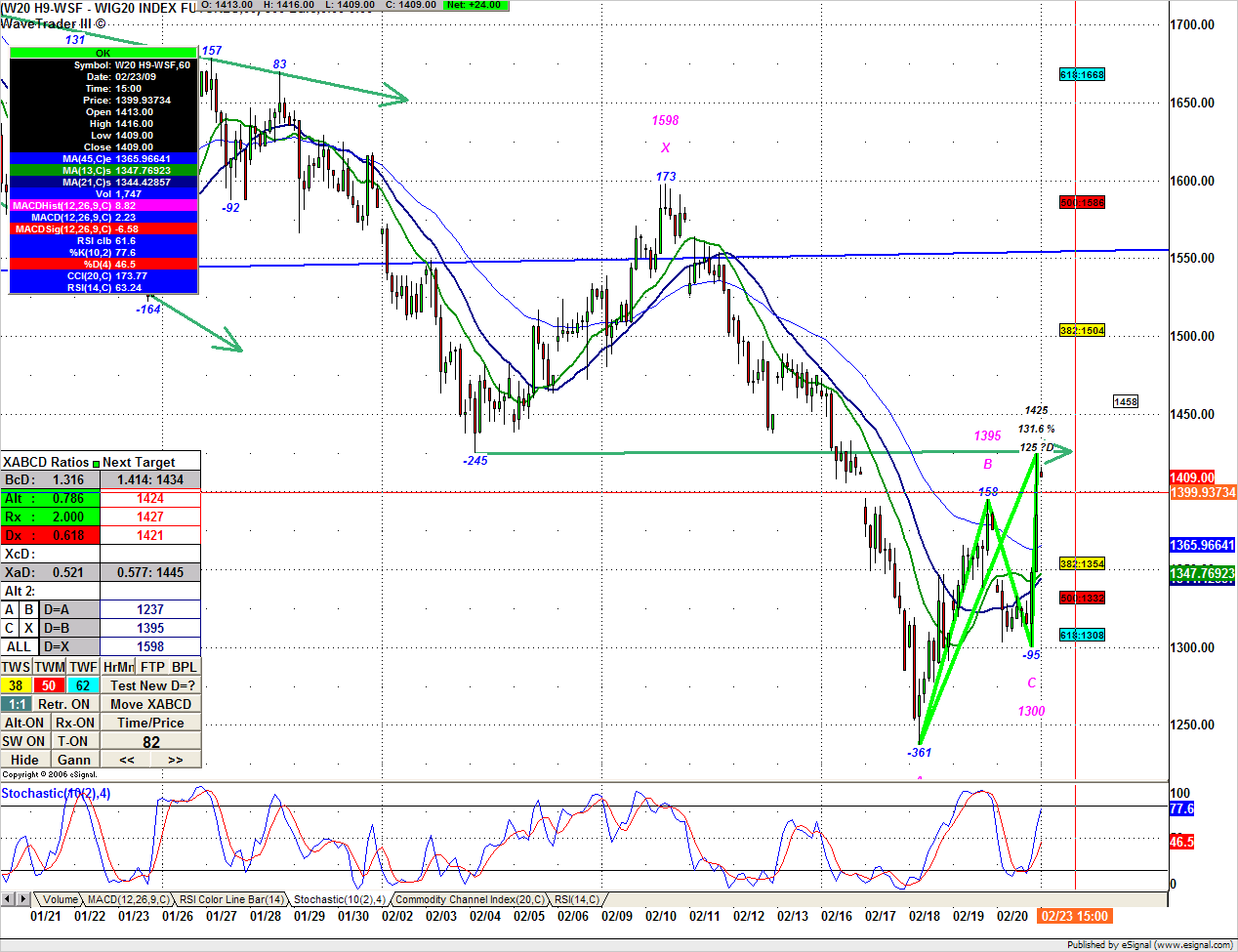Click XaD 0.521 ratio cell
The width and height of the screenshot is (1238, 952).
(50, 572)
